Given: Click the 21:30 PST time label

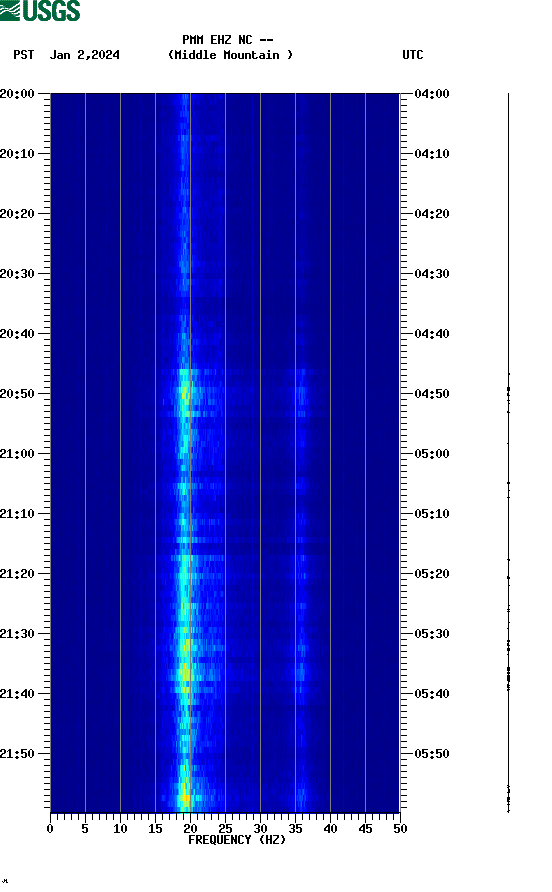Looking at the screenshot, I should pos(17,634).
